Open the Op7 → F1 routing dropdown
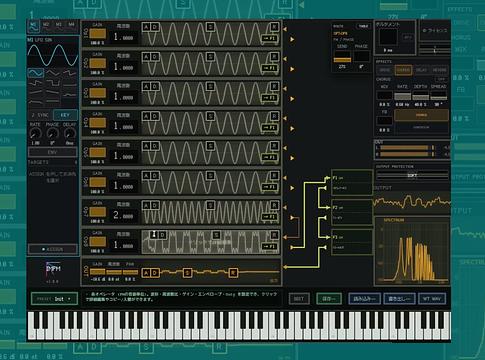This screenshot has height=360, width=485. pos(270,217)
